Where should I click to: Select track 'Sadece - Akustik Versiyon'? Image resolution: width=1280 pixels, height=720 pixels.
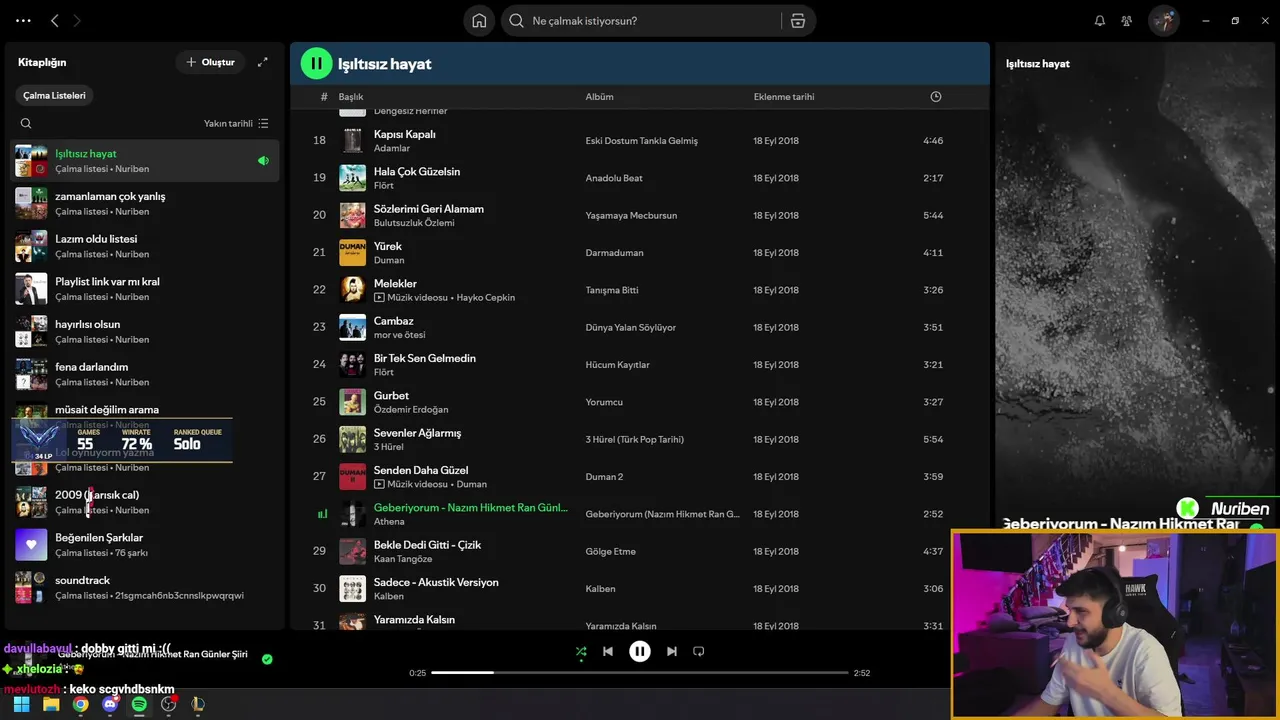click(x=639, y=588)
